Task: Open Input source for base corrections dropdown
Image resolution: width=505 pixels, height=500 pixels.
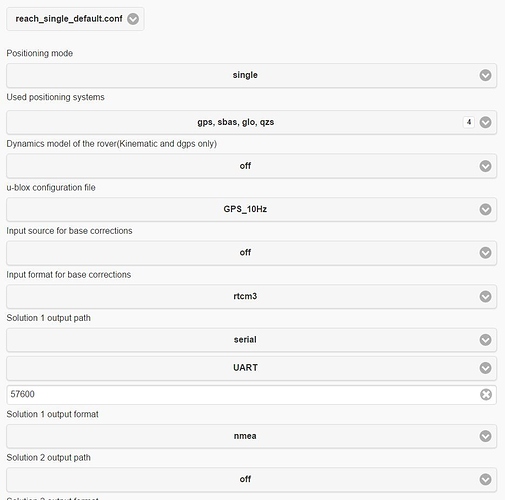Action: coord(251,253)
